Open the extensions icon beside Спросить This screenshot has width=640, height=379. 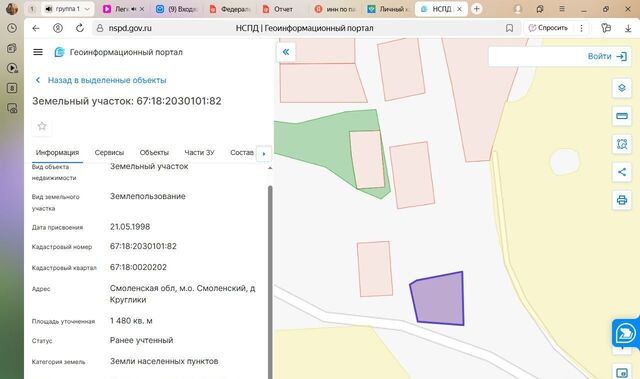[606, 28]
